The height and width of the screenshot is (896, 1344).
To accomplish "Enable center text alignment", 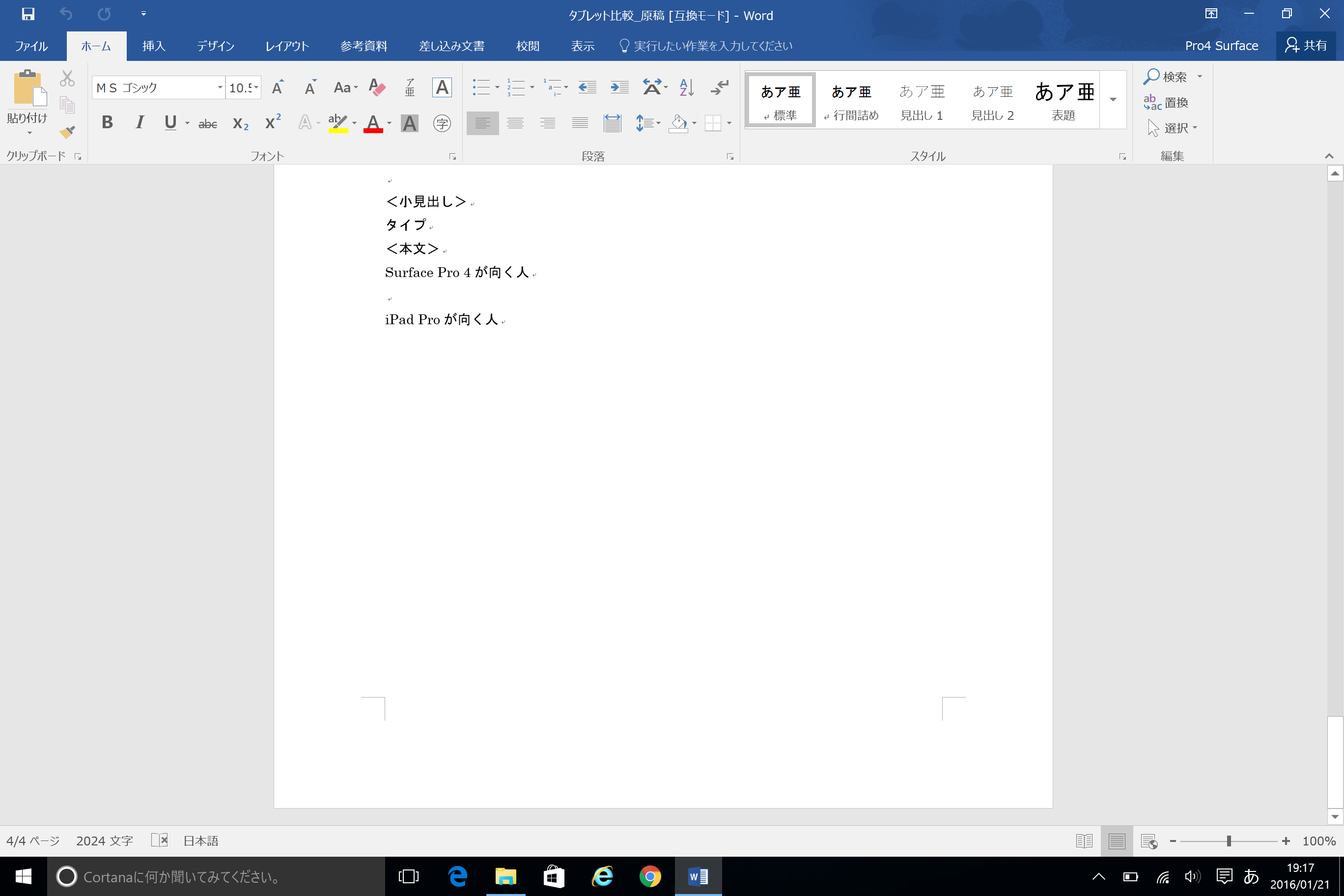I will pyautogui.click(x=515, y=123).
